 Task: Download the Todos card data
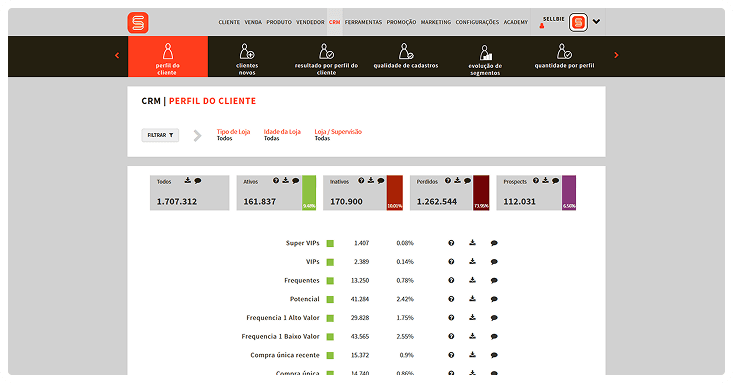point(188,181)
